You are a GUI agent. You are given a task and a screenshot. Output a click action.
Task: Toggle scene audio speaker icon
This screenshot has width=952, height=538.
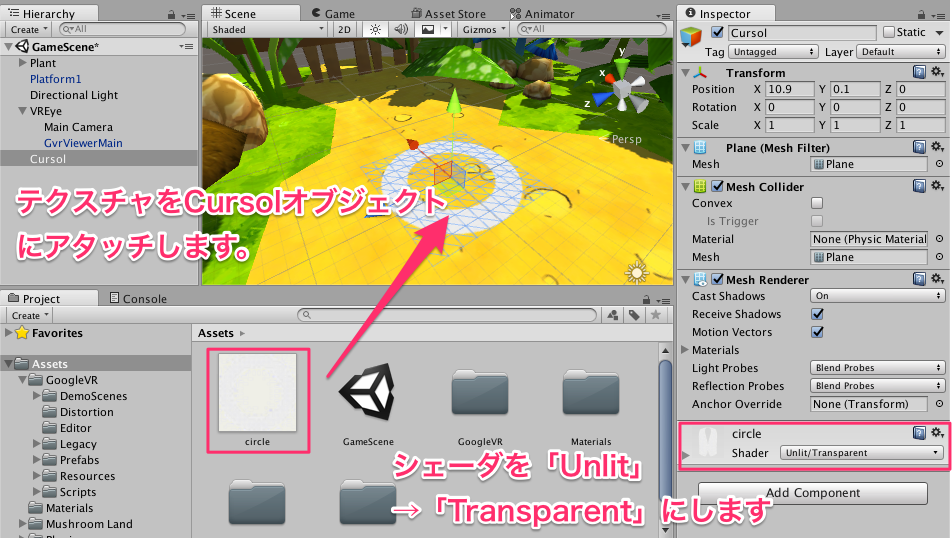pyautogui.click(x=401, y=29)
